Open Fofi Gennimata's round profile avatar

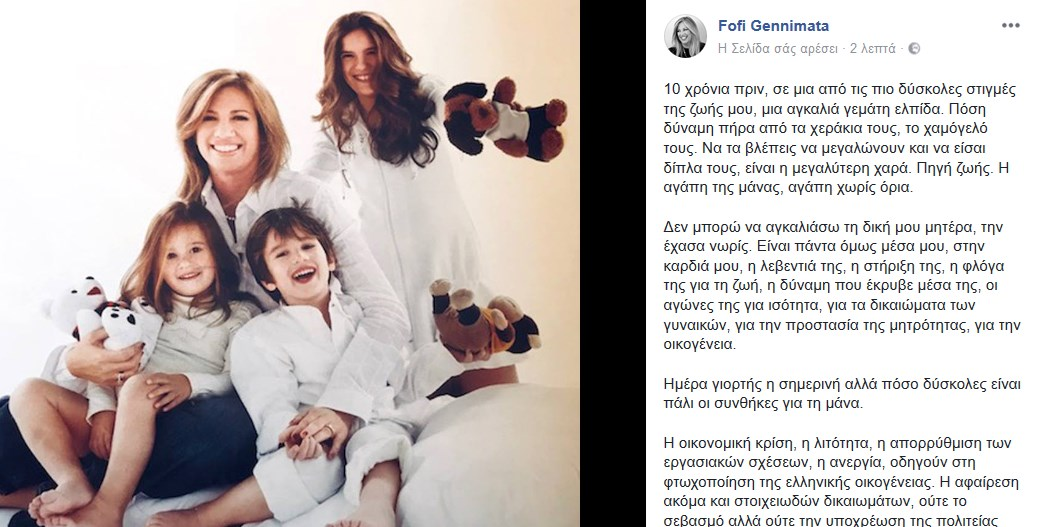(685, 36)
